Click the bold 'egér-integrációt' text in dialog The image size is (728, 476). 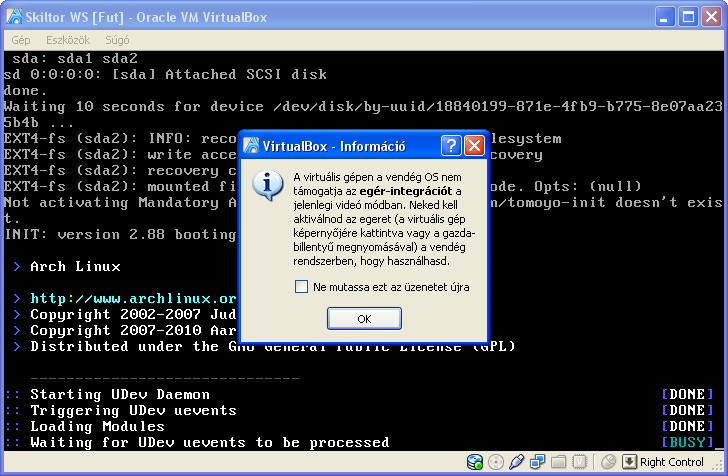pos(405,191)
